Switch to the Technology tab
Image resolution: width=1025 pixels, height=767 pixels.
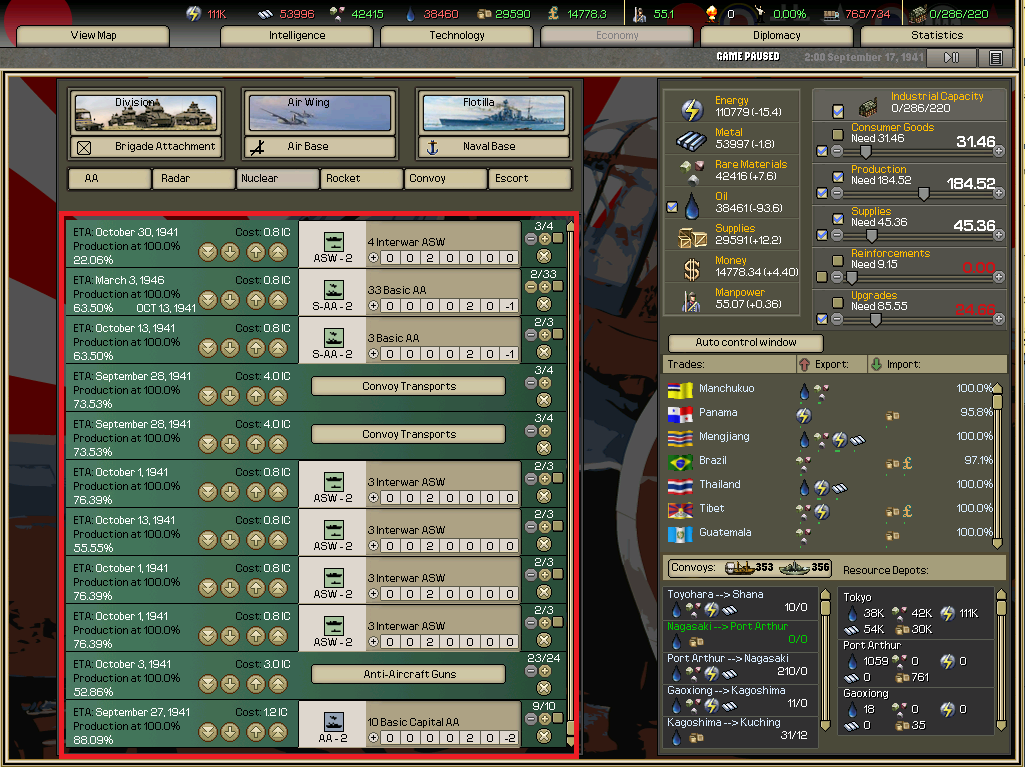click(x=457, y=35)
